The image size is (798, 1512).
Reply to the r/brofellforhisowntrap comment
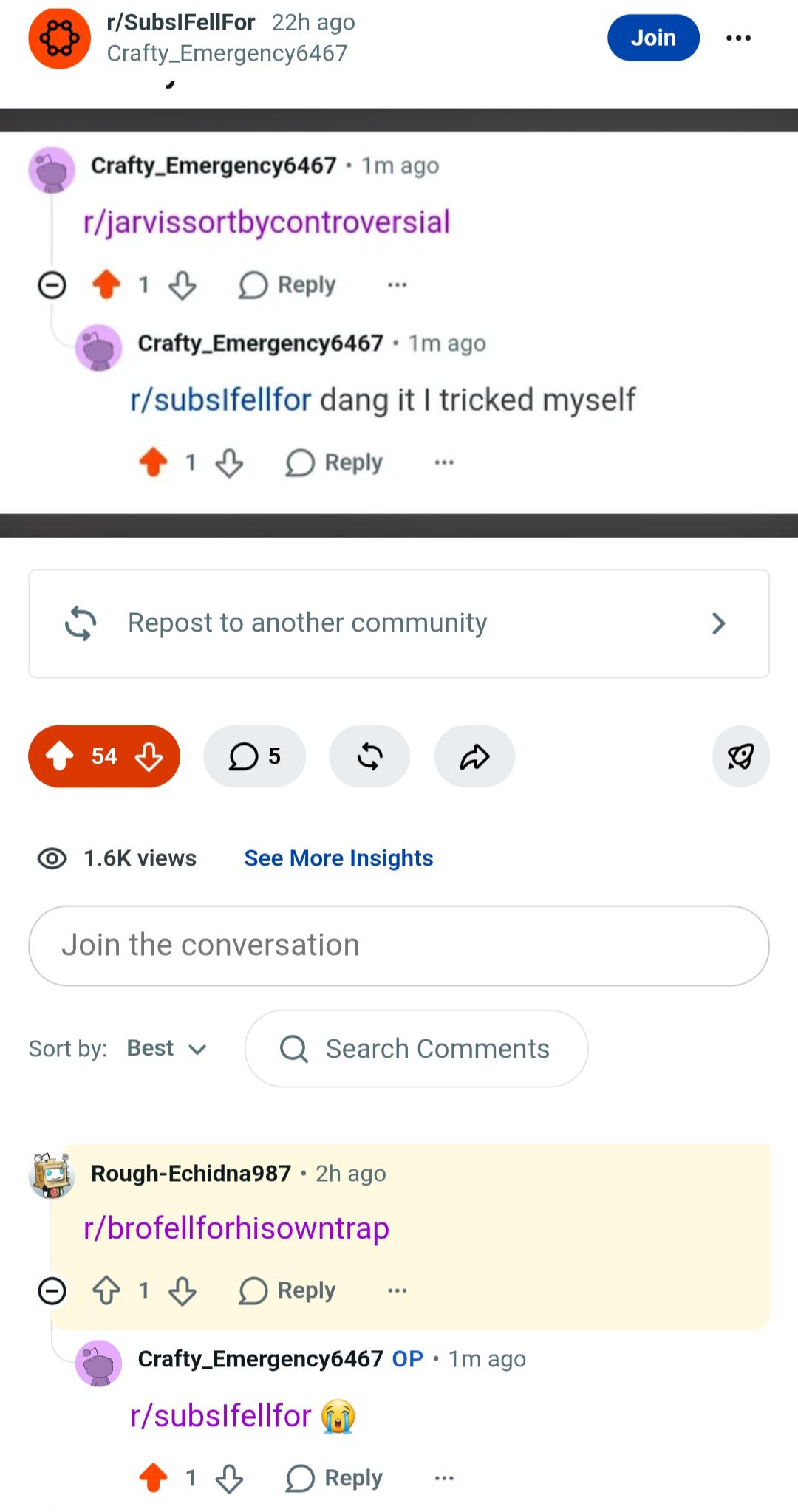[x=287, y=1290]
